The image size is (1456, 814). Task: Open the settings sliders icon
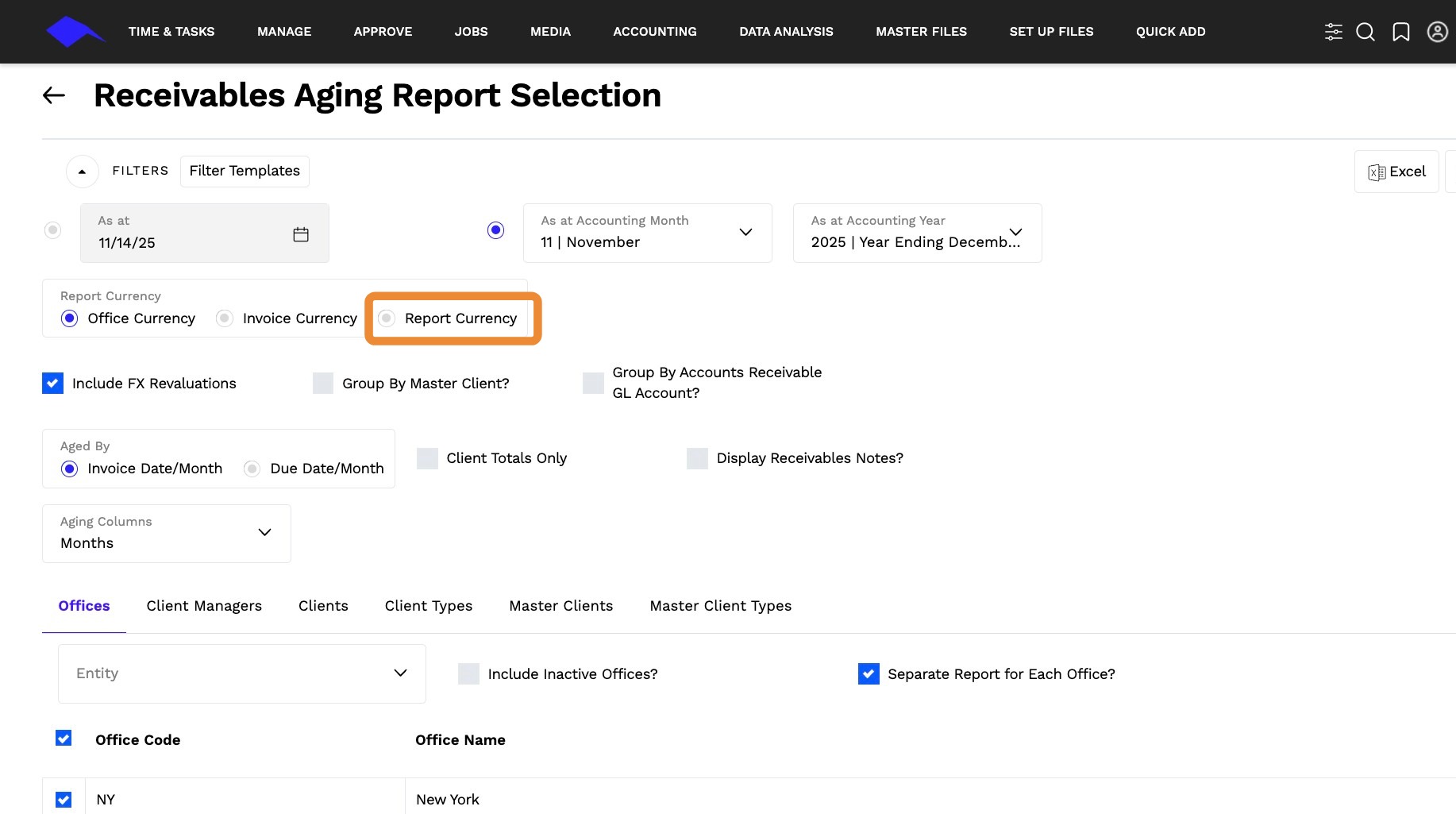tap(1333, 32)
